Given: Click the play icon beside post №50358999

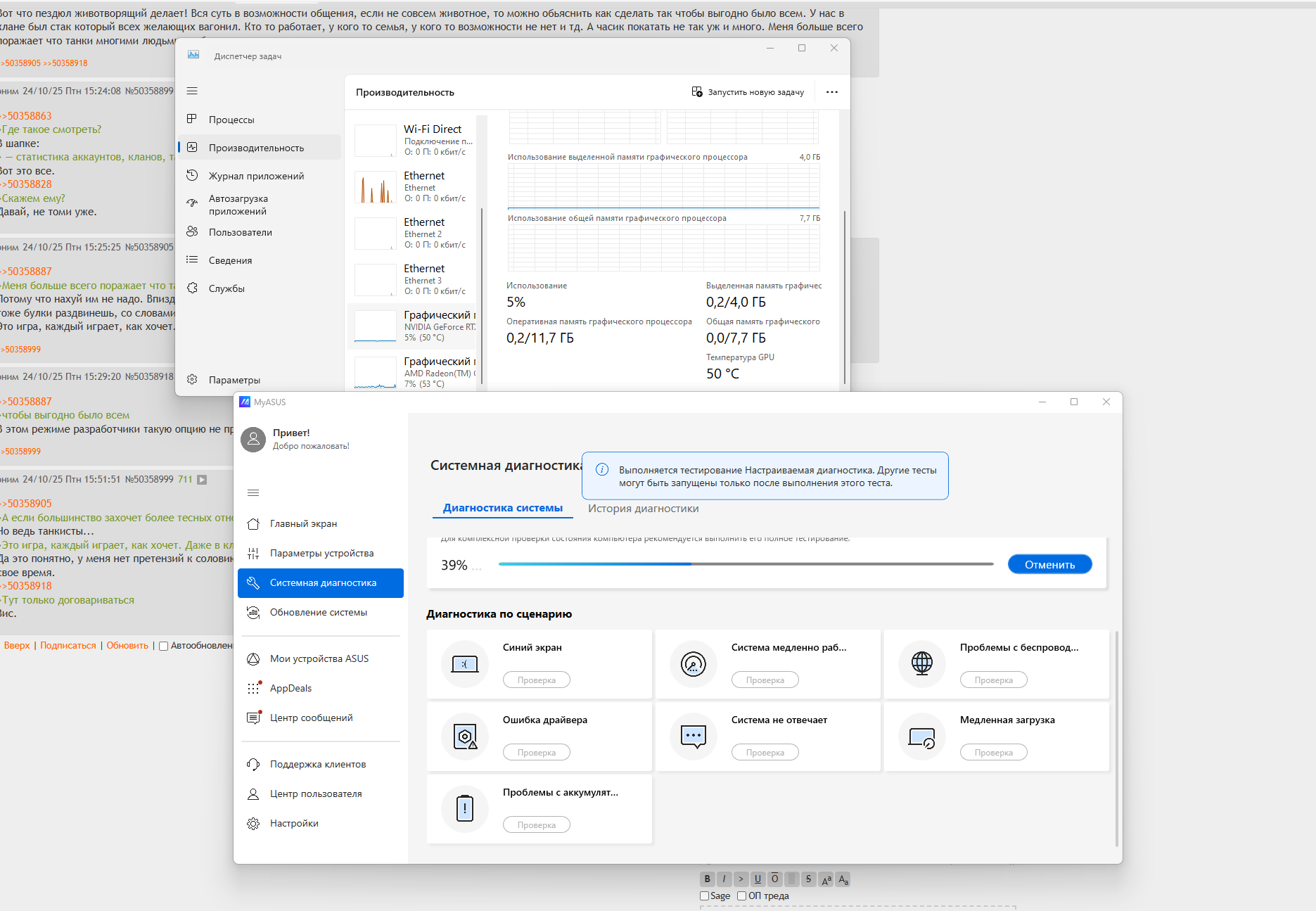Looking at the screenshot, I should coord(202,480).
